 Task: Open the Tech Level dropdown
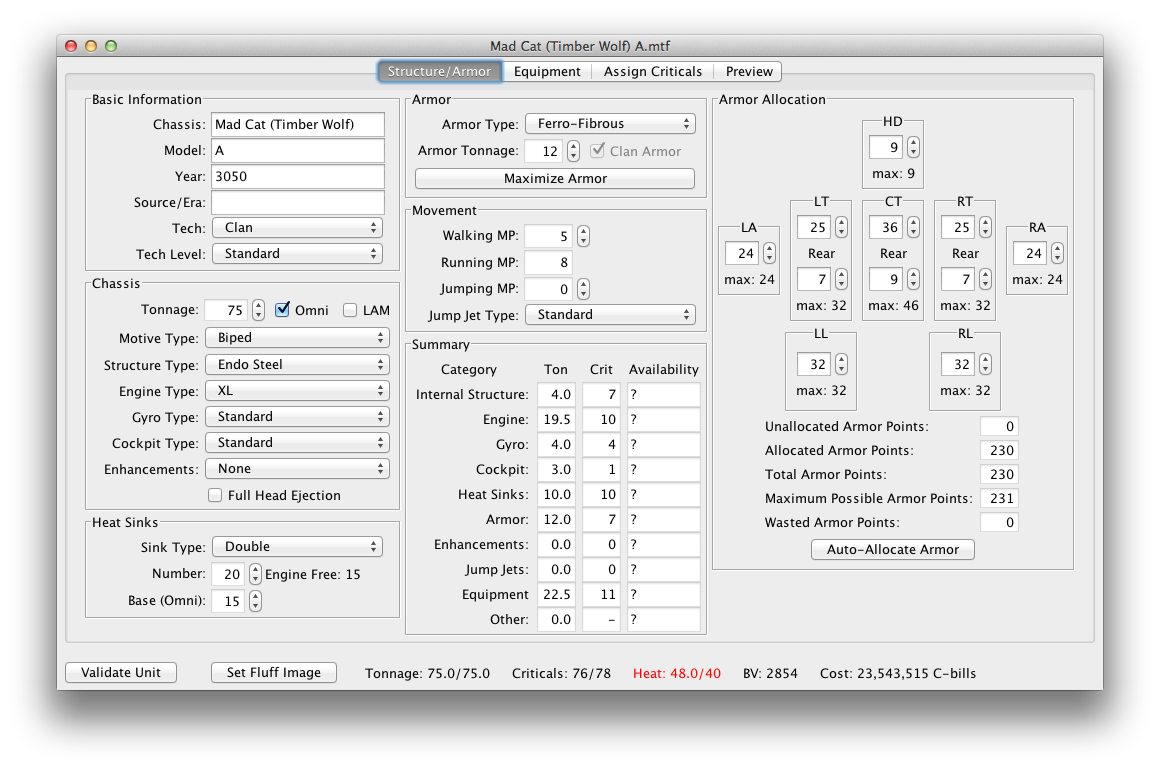(297, 254)
